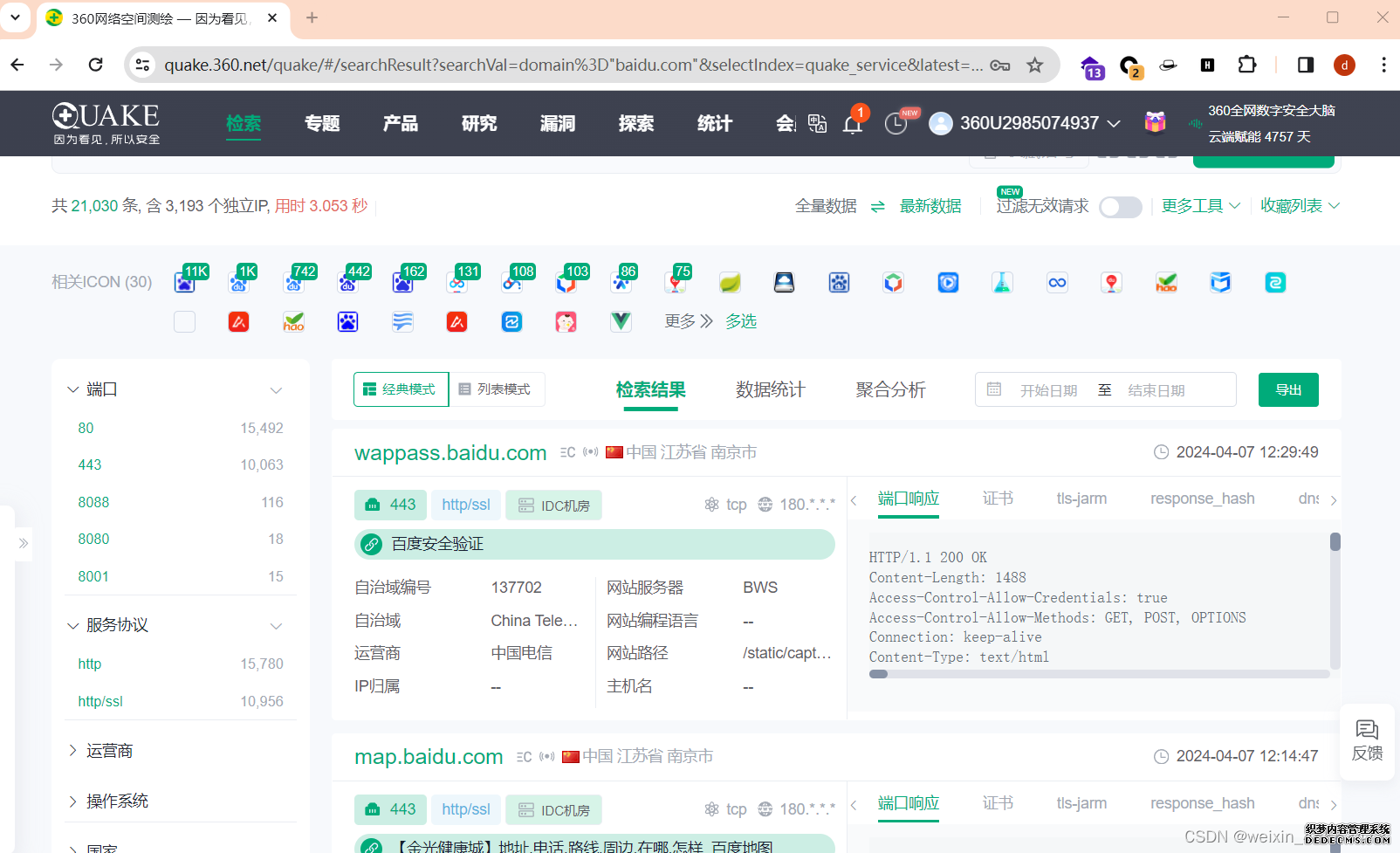Screen dimensions: 1400x853
Task: Click the translate language icon
Action: (x=817, y=124)
